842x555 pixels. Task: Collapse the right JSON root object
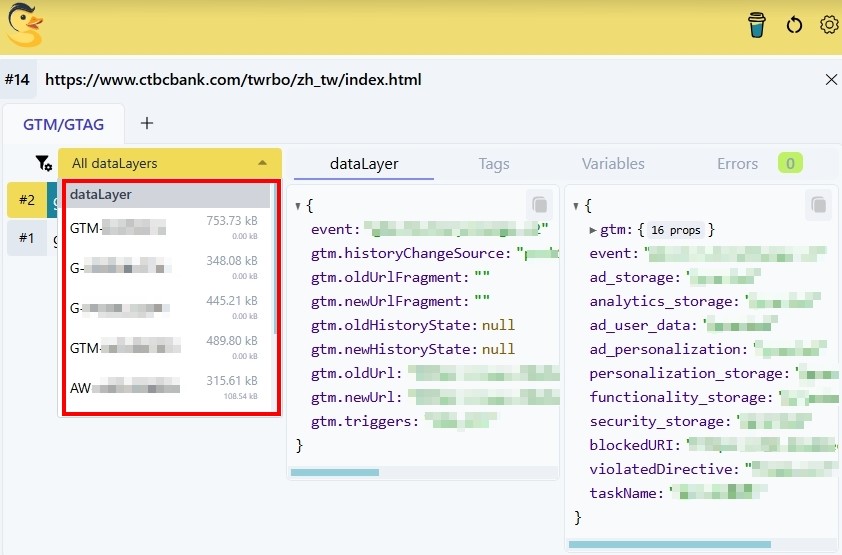point(576,206)
